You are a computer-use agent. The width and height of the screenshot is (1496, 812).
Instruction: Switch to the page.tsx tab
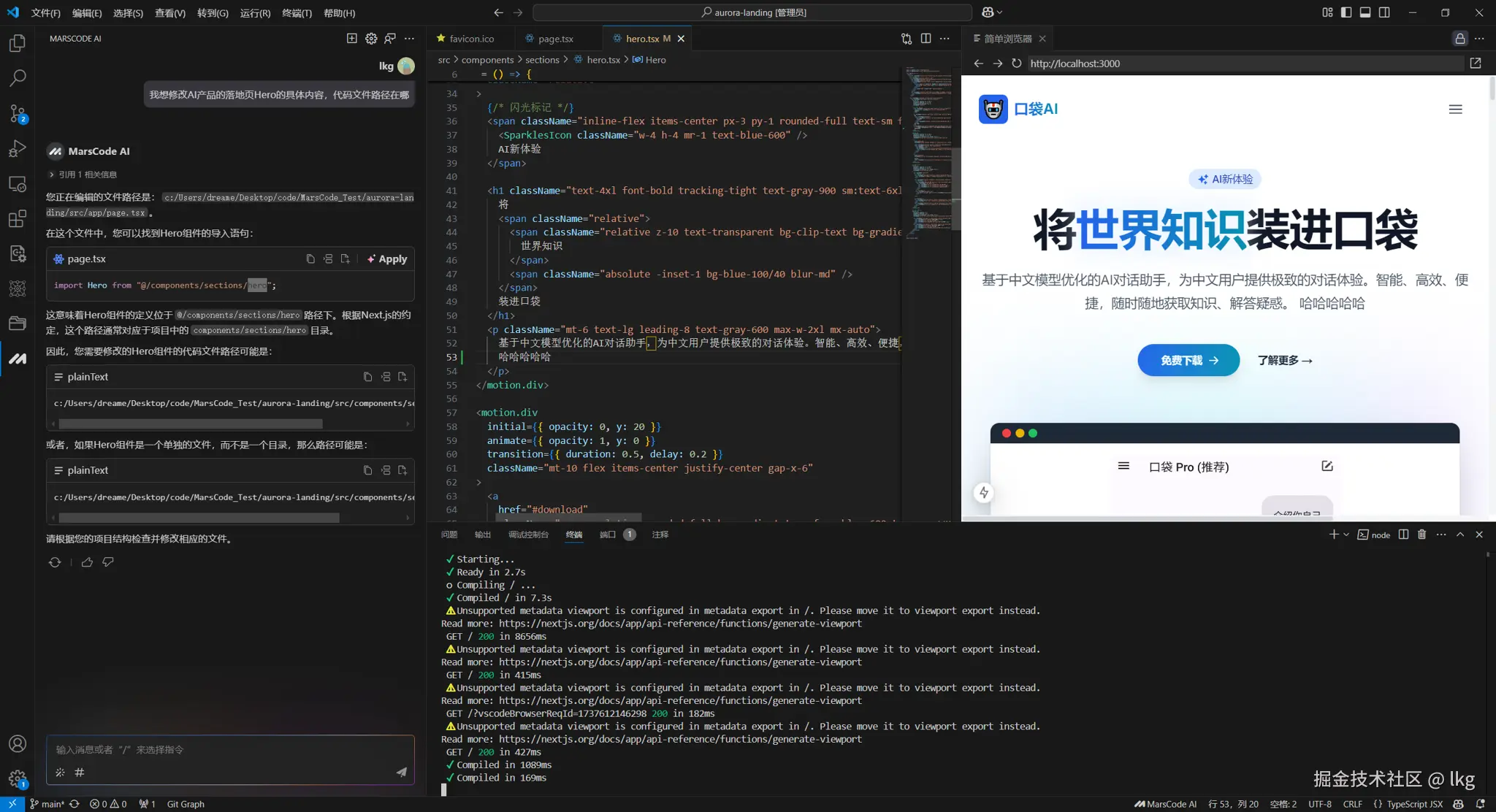click(x=555, y=38)
